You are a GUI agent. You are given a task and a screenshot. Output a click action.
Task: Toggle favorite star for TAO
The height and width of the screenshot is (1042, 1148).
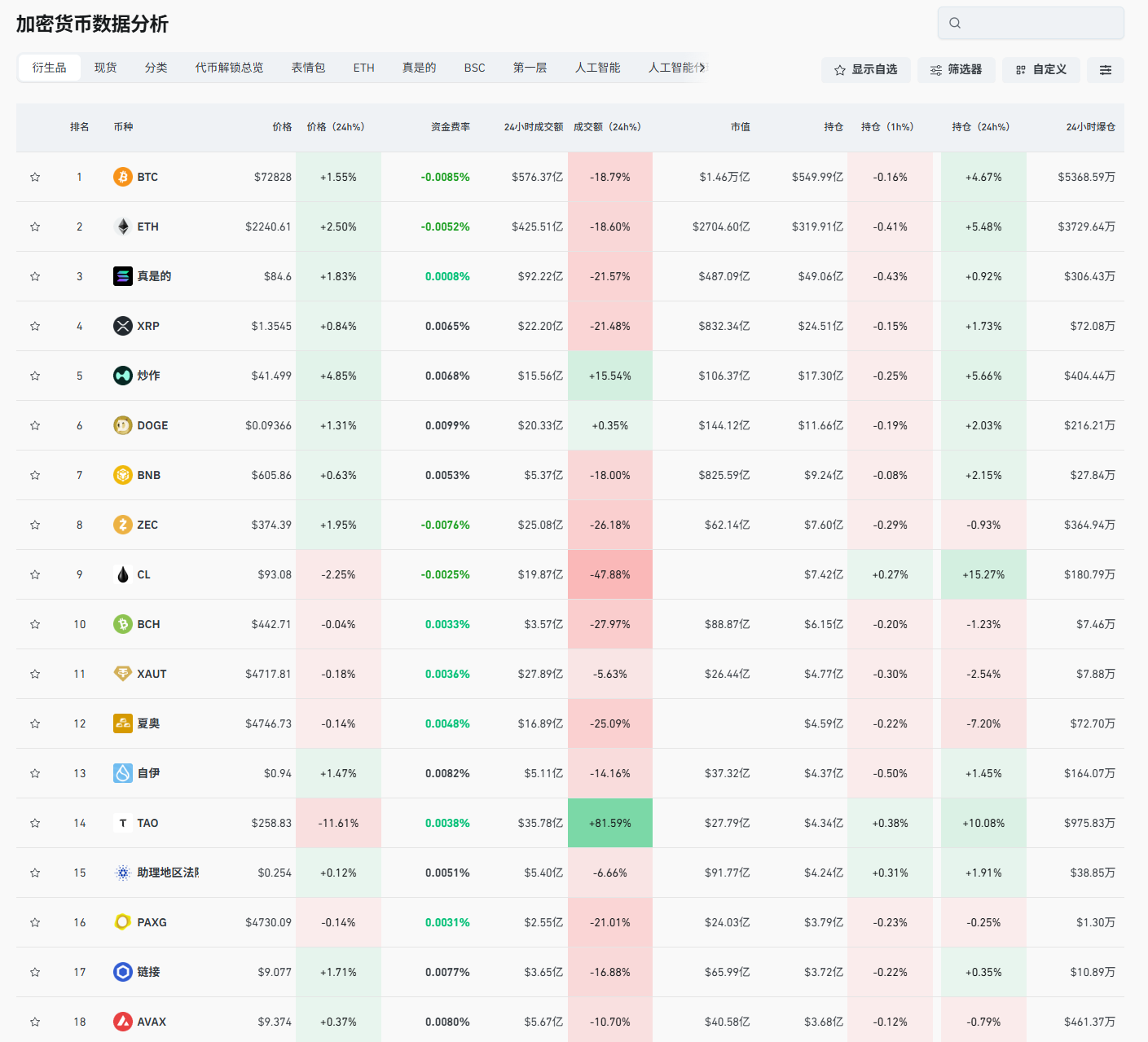tap(35, 823)
